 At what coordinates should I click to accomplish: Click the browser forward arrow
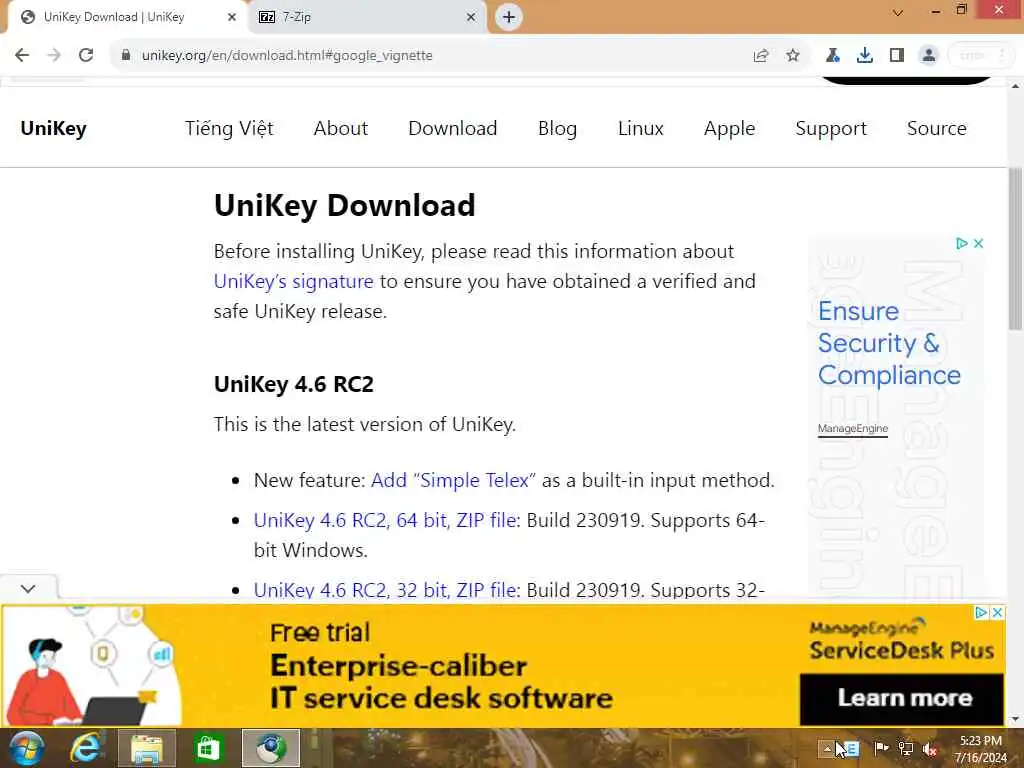coord(54,56)
